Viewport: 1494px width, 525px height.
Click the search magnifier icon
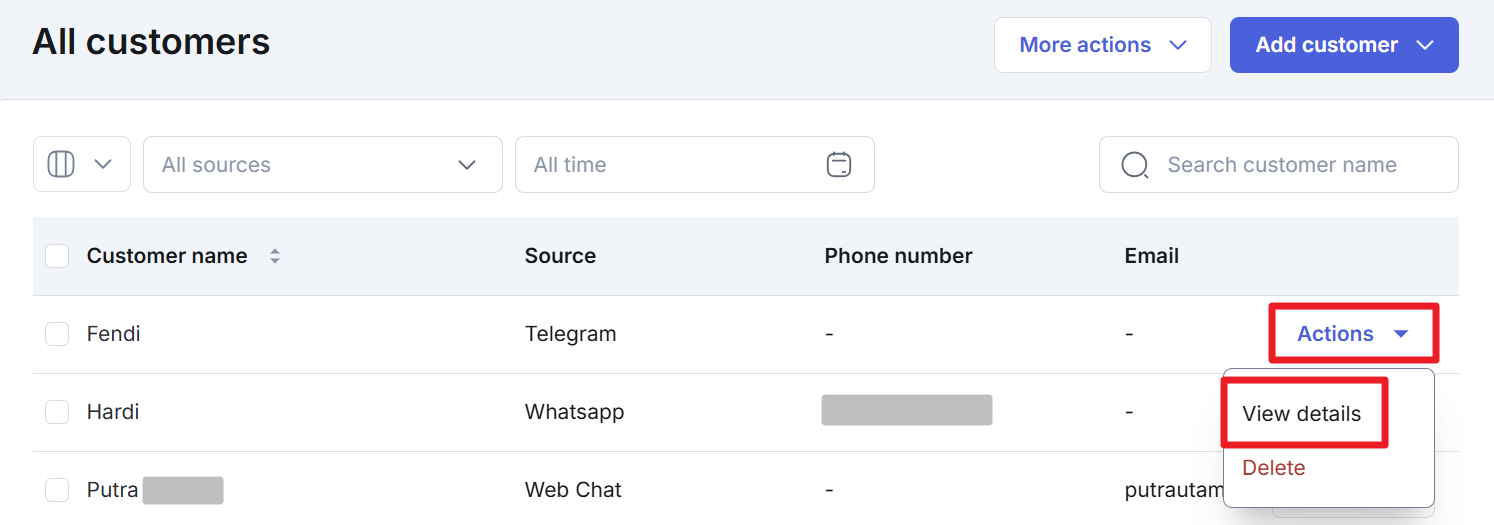click(x=1134, y=165)
